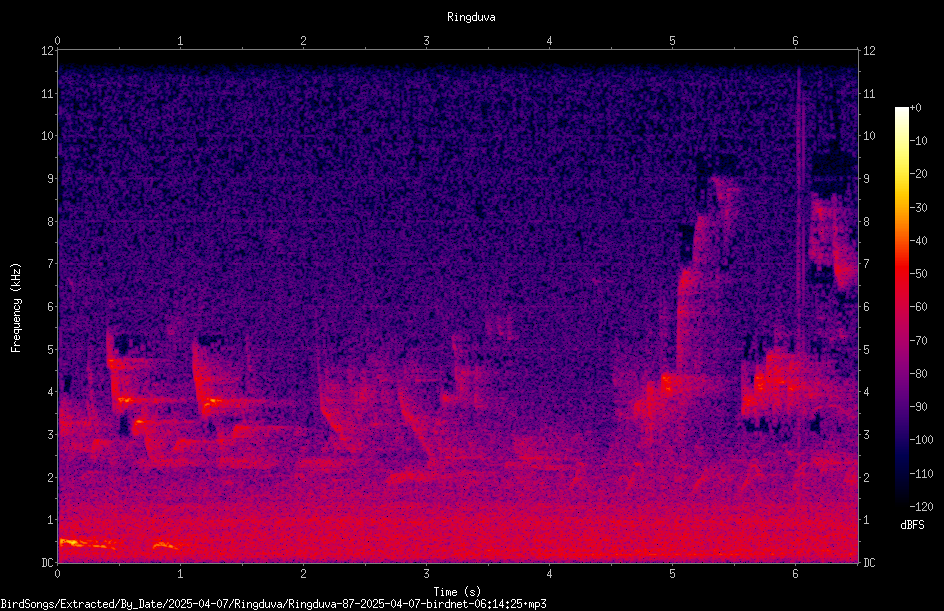
Task: Click the file path text at the bottom
Action: click(273, 604)
